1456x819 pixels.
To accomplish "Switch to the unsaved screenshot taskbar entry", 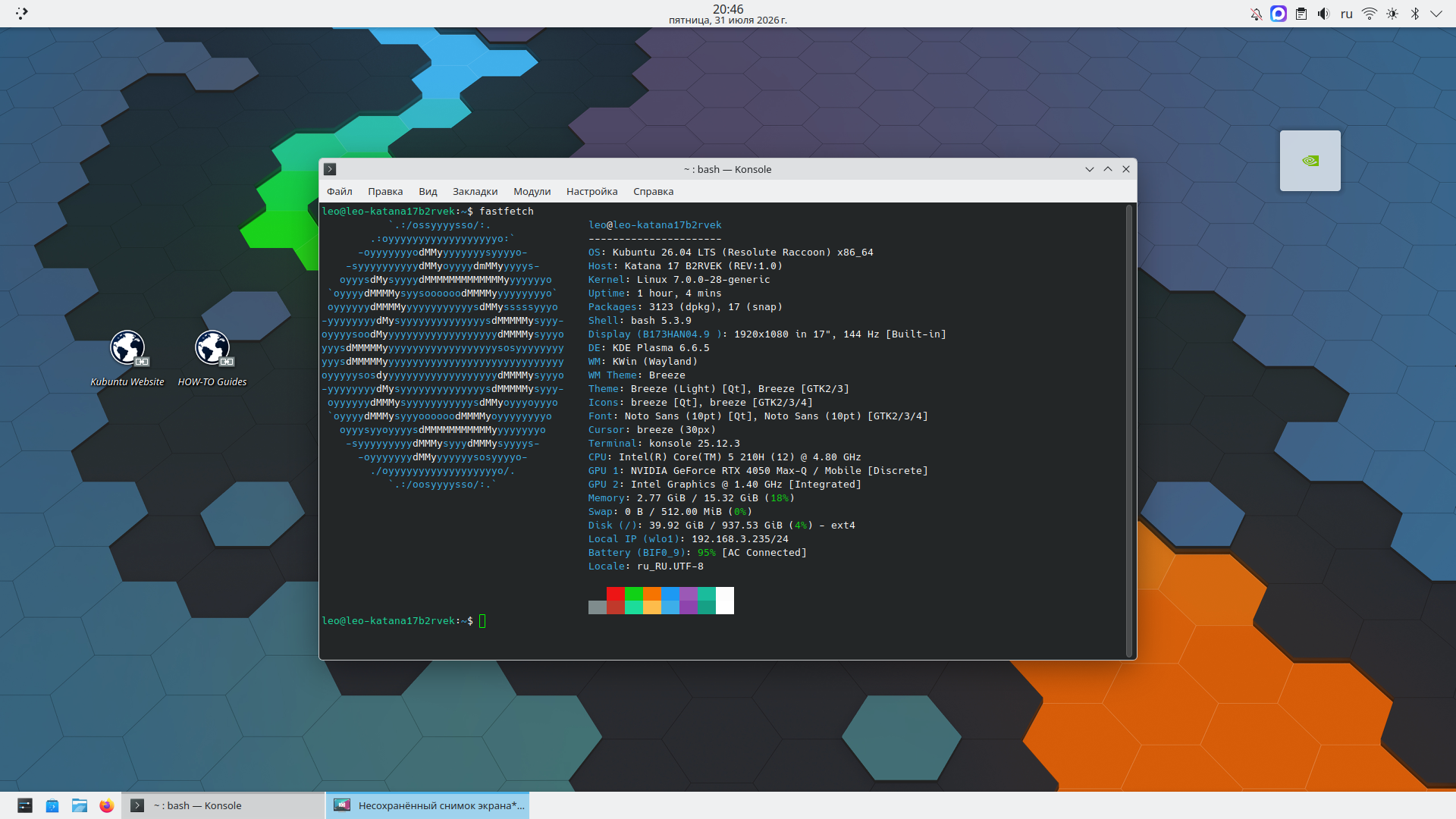I will (x=428, y=805).
